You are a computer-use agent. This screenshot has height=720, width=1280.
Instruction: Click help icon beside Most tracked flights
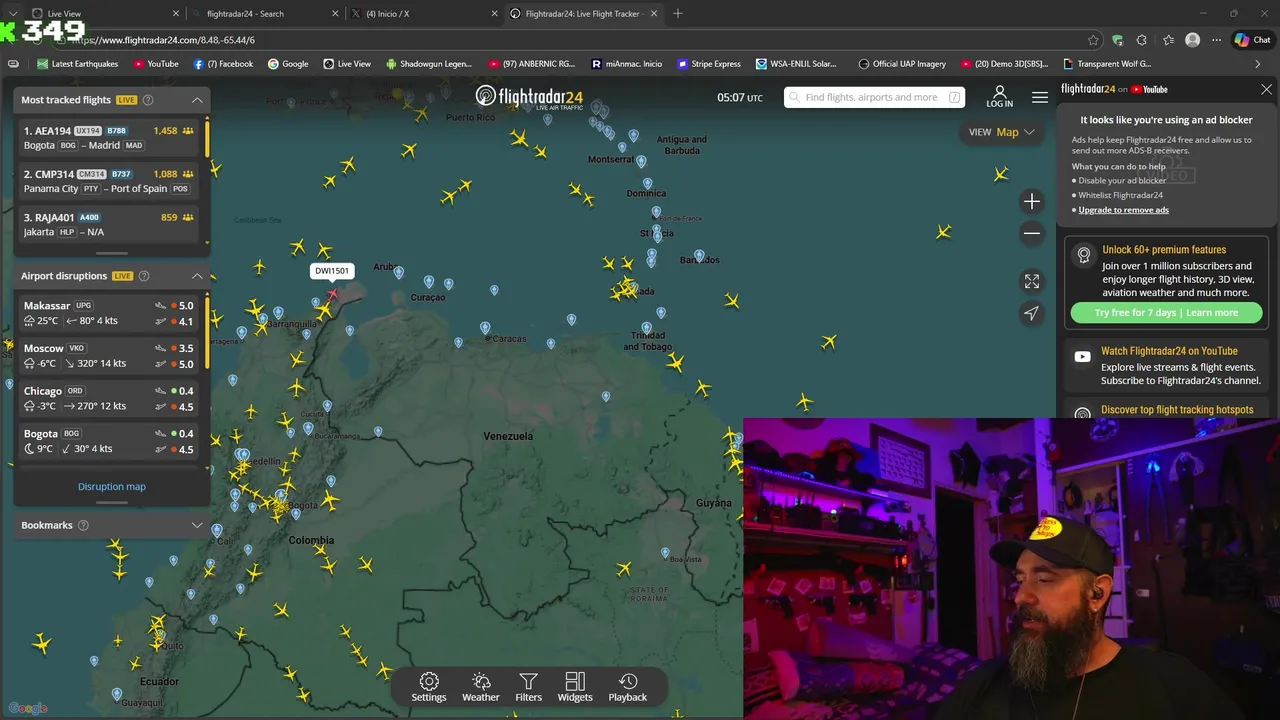[x=148, y=100]
